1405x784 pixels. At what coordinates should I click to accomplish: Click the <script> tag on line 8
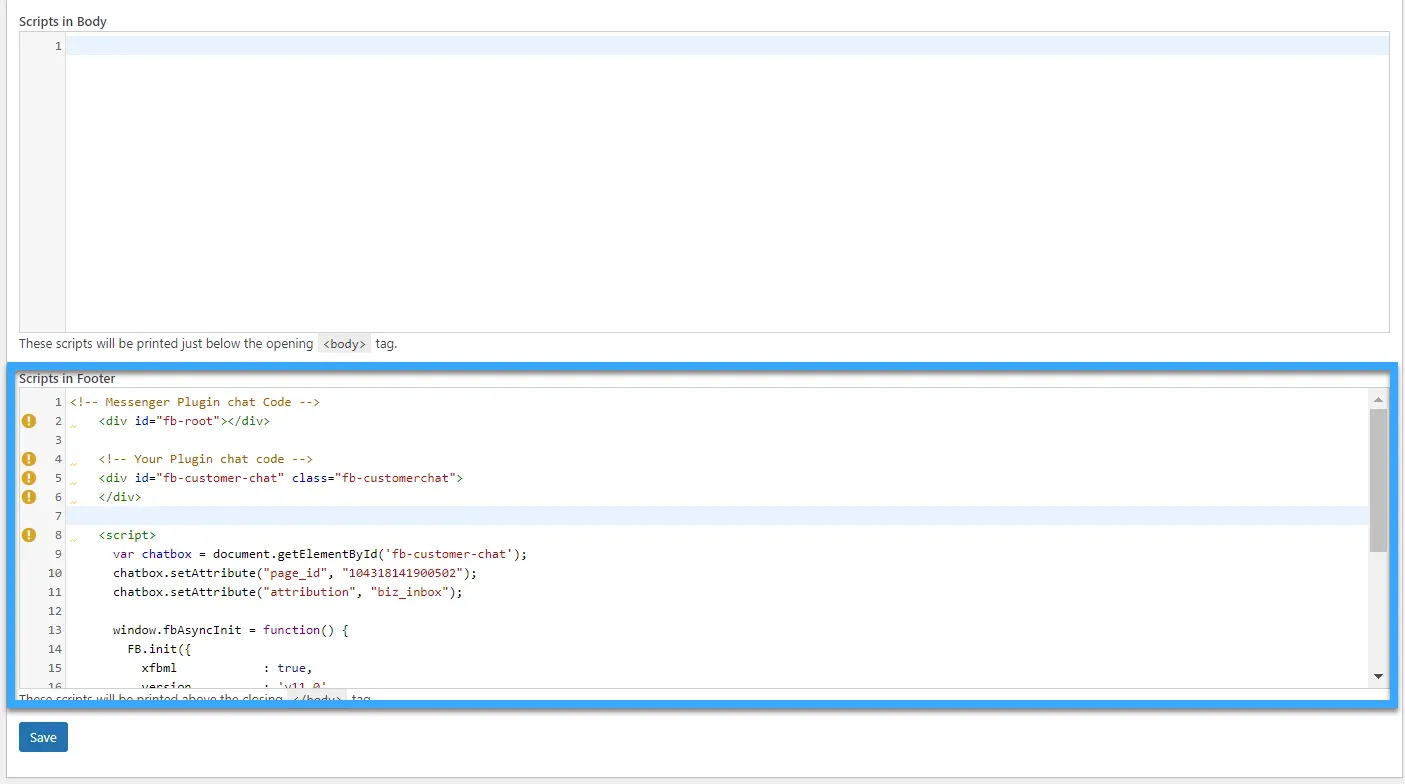coord(127,535)
